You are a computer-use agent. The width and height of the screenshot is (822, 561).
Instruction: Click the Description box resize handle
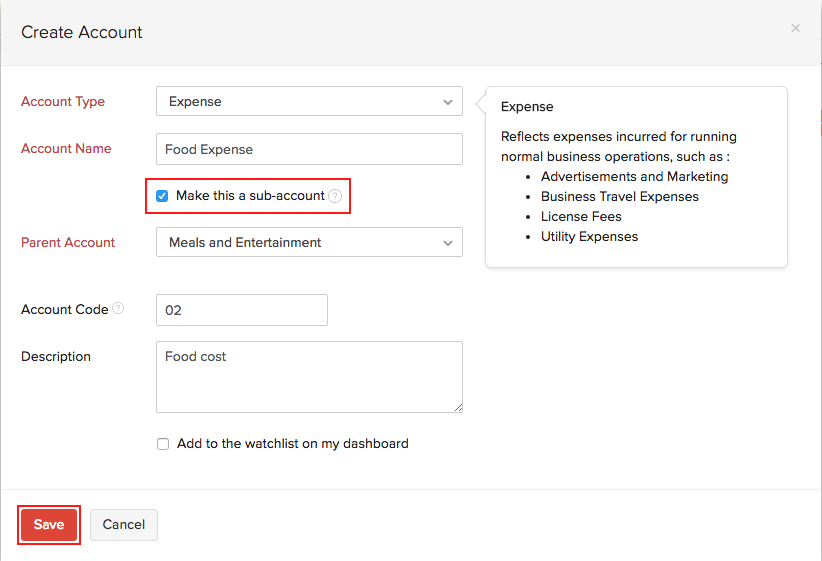(458, 407)
